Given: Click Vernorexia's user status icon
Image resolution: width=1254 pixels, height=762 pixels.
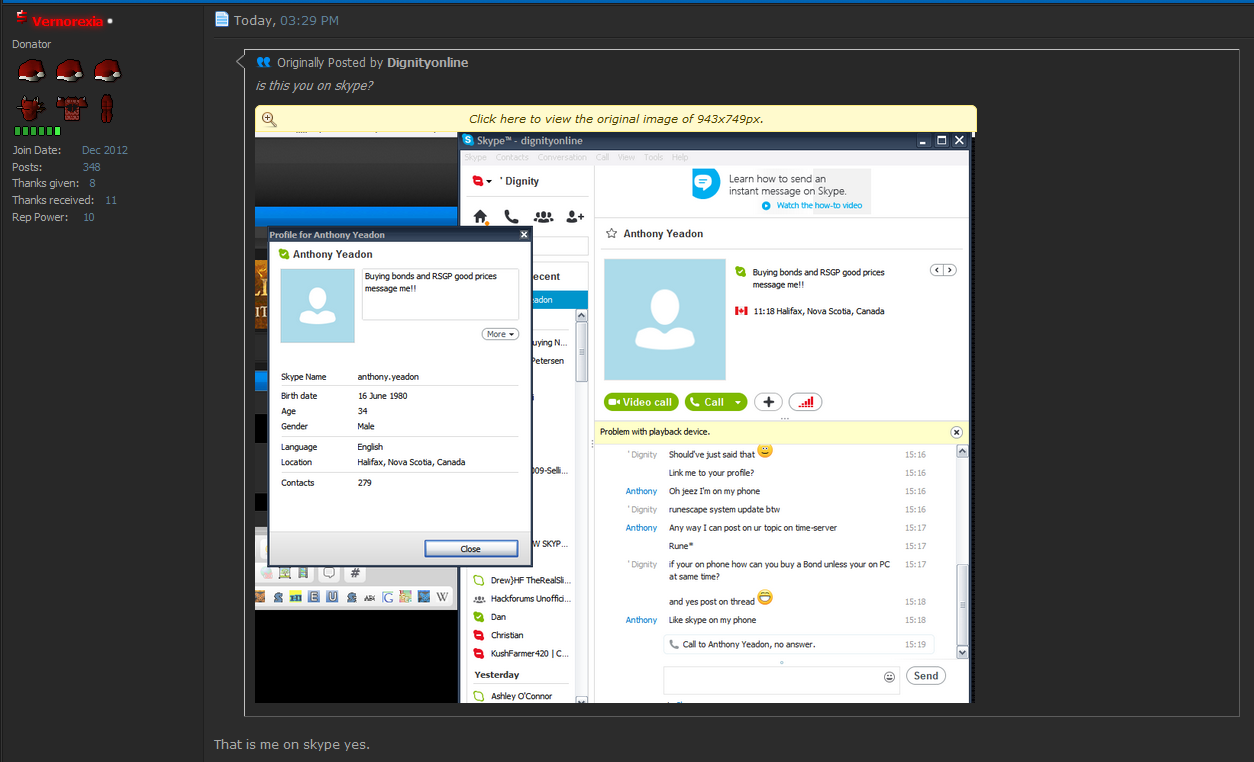Looking at the screenshot, I should click(x=111, y=21).
